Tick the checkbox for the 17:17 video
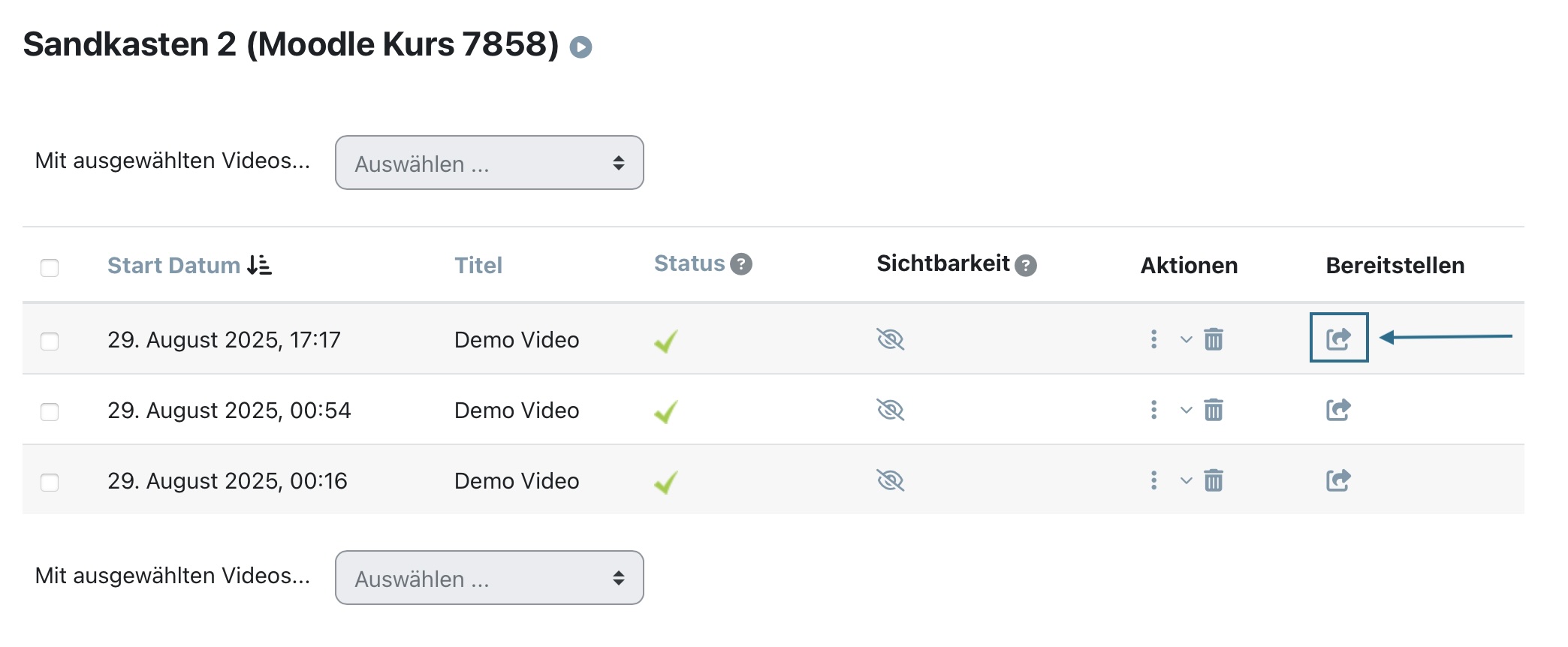 tap(50, 342)
